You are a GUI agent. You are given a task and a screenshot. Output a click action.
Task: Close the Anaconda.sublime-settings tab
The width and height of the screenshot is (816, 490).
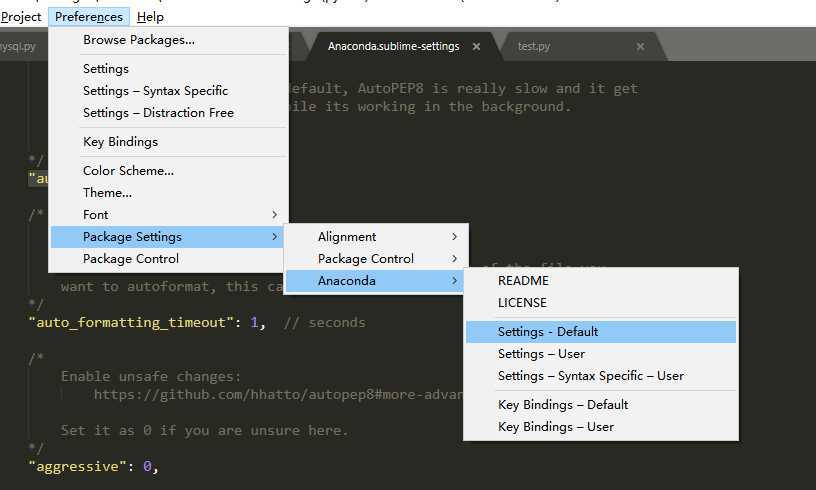(476, 47)
